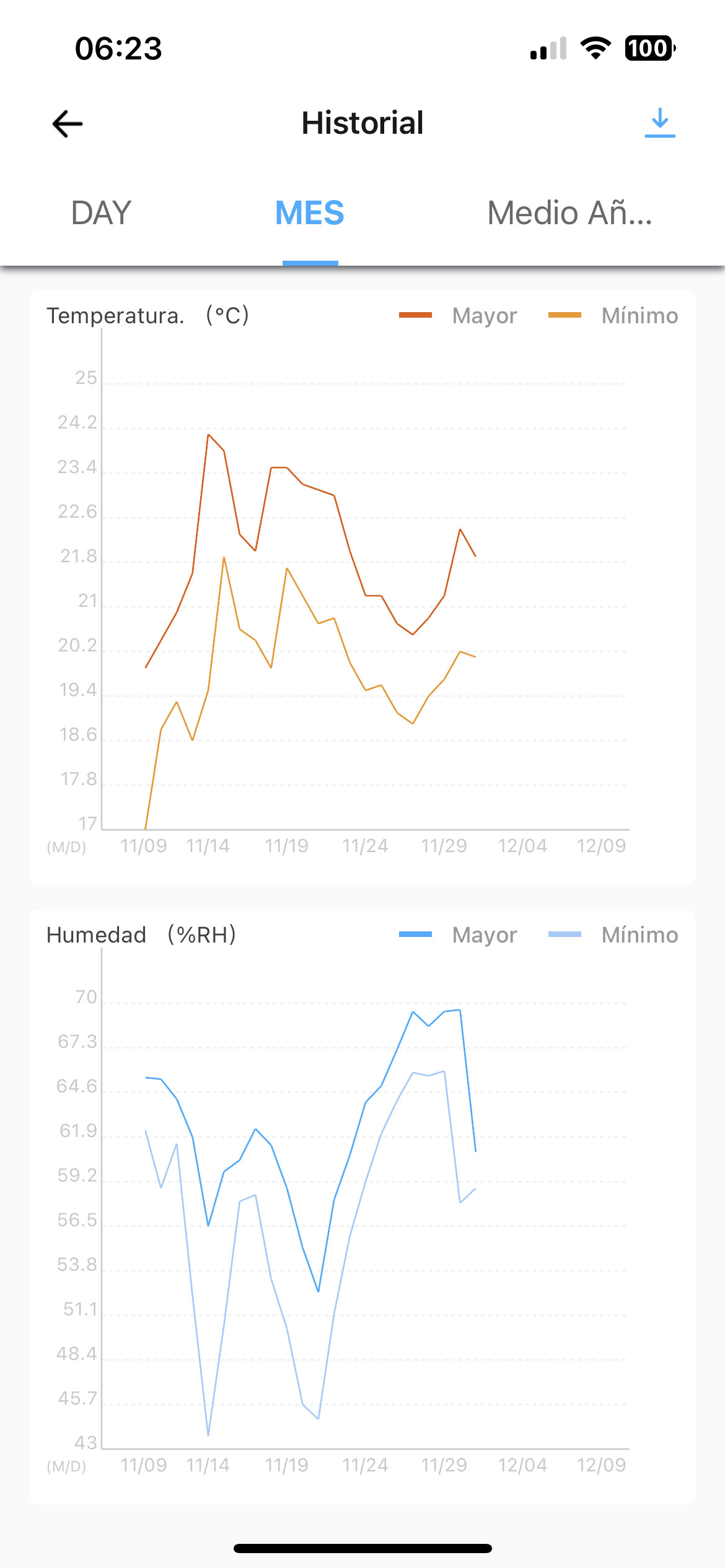
Task: Switch to the DAY tab
Action: click(x=101, y=213)
